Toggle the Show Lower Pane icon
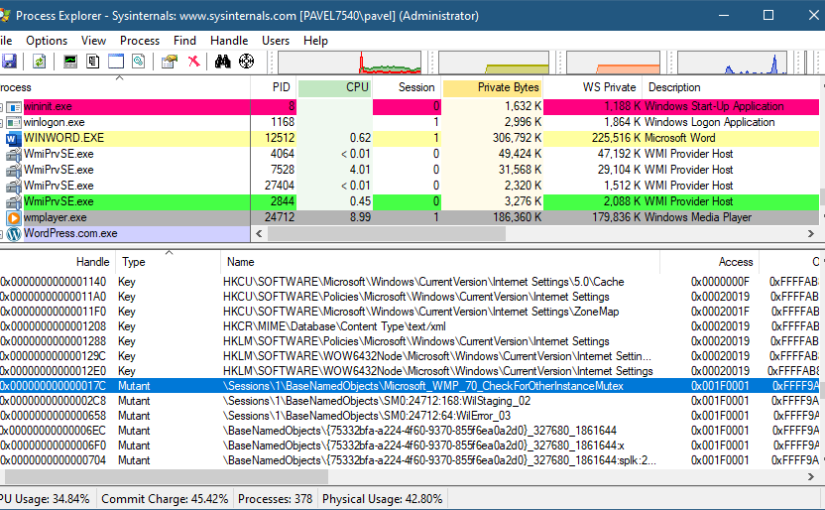Image resolution: width=825 pixels, height=510 pixels. (116, 62)
